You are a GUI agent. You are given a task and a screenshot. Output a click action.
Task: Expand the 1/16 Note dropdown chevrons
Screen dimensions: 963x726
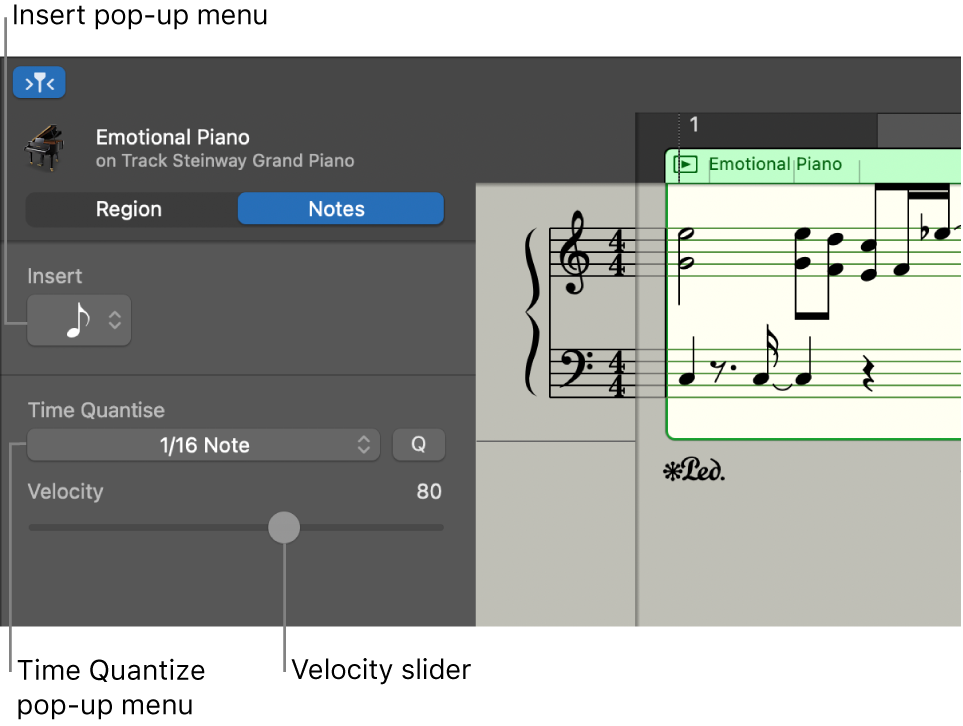[366, 445]
